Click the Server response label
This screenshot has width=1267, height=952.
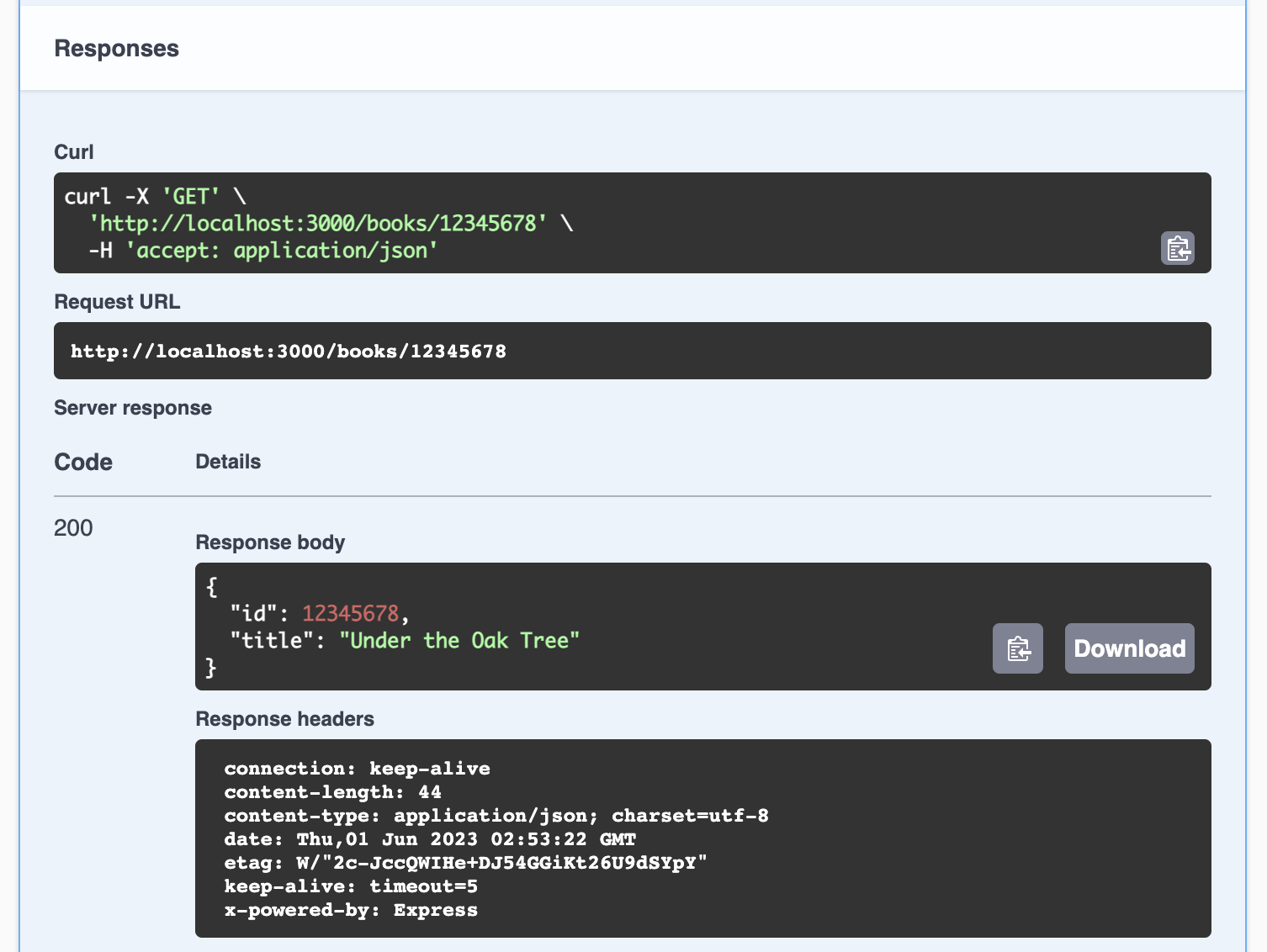tap(133, 408)
